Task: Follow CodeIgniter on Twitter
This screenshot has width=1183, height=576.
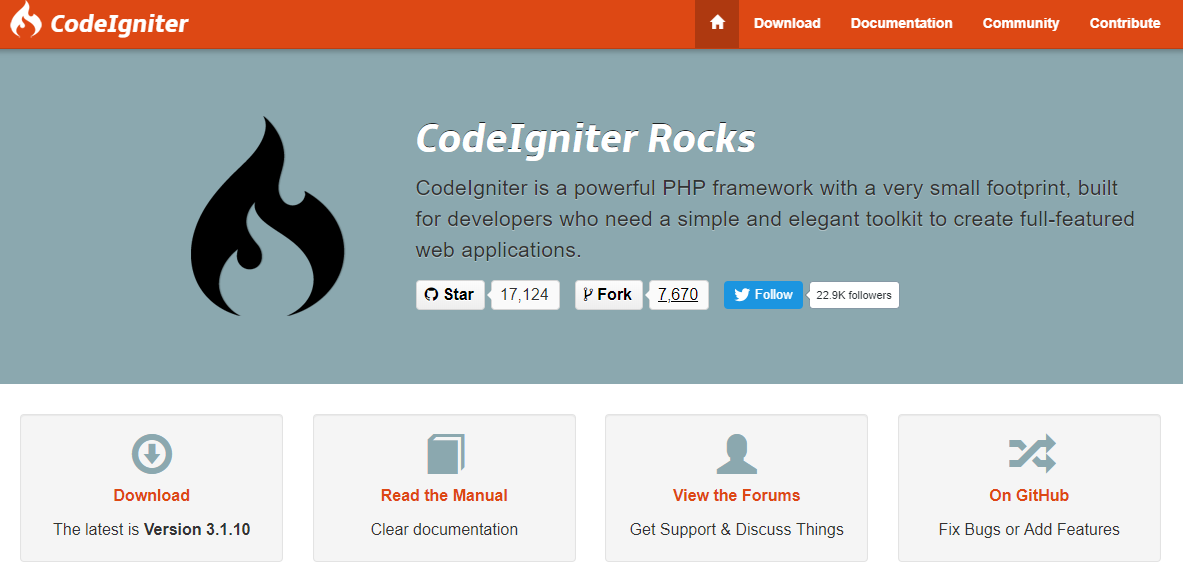Action: 764,294
